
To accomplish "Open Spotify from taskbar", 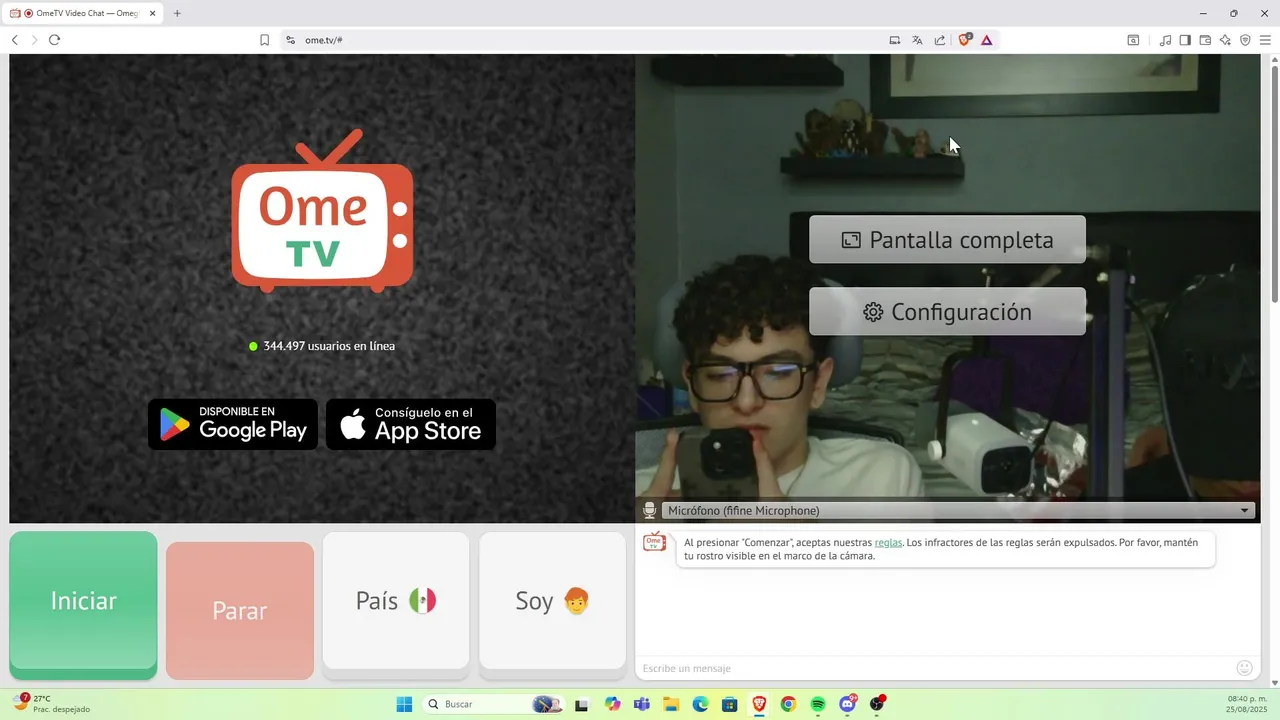I will tap(818, 704).
